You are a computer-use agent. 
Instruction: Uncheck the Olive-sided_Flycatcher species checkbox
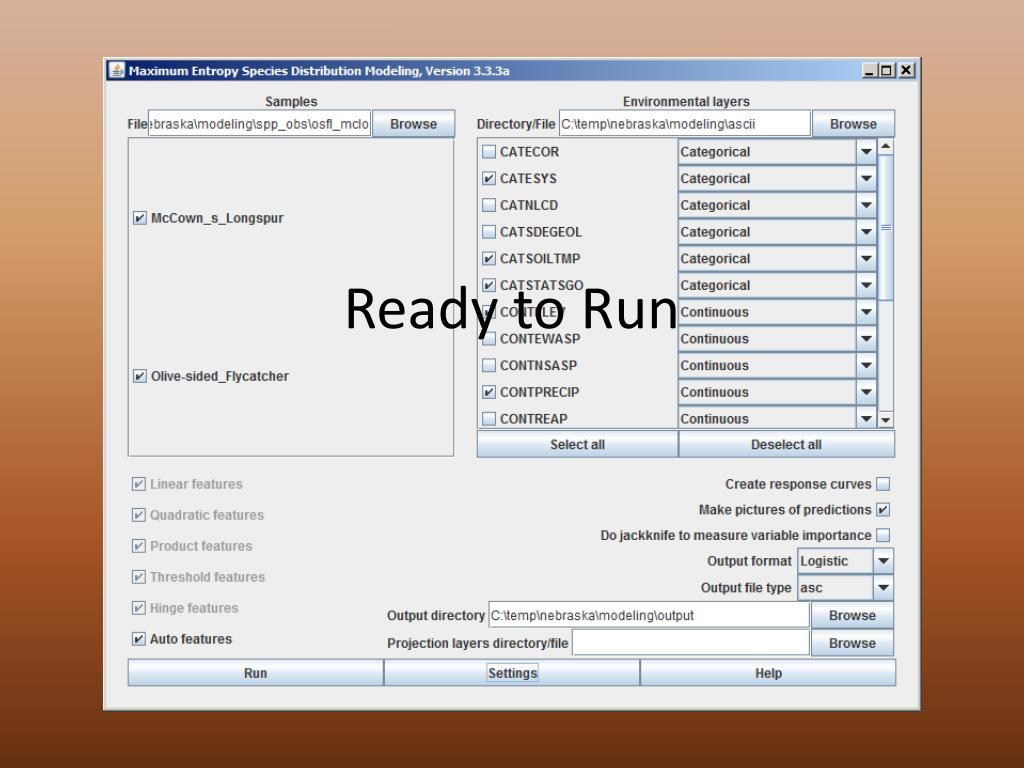[x=140, y=376]
